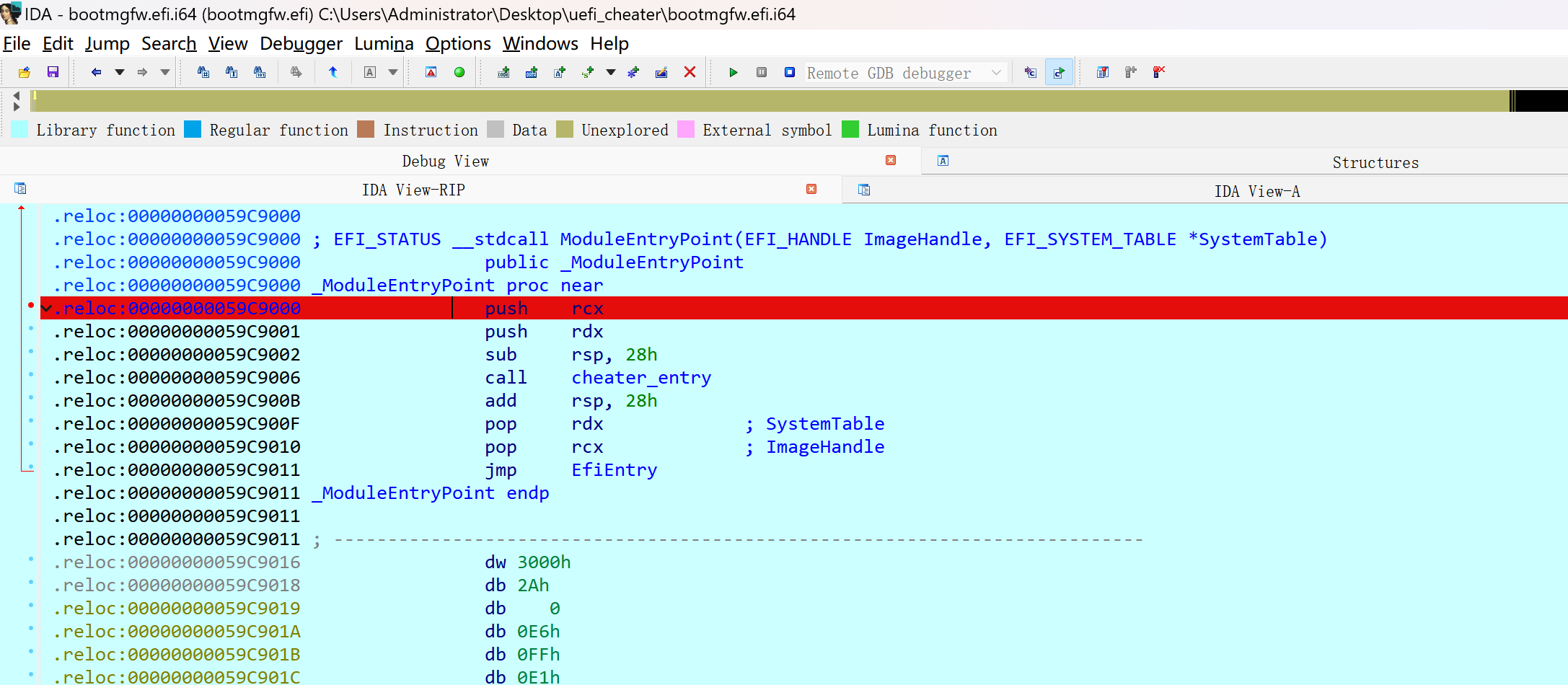Open the breakpoint list icon
Screen dimensions: 1568x685
[1103, 72]
